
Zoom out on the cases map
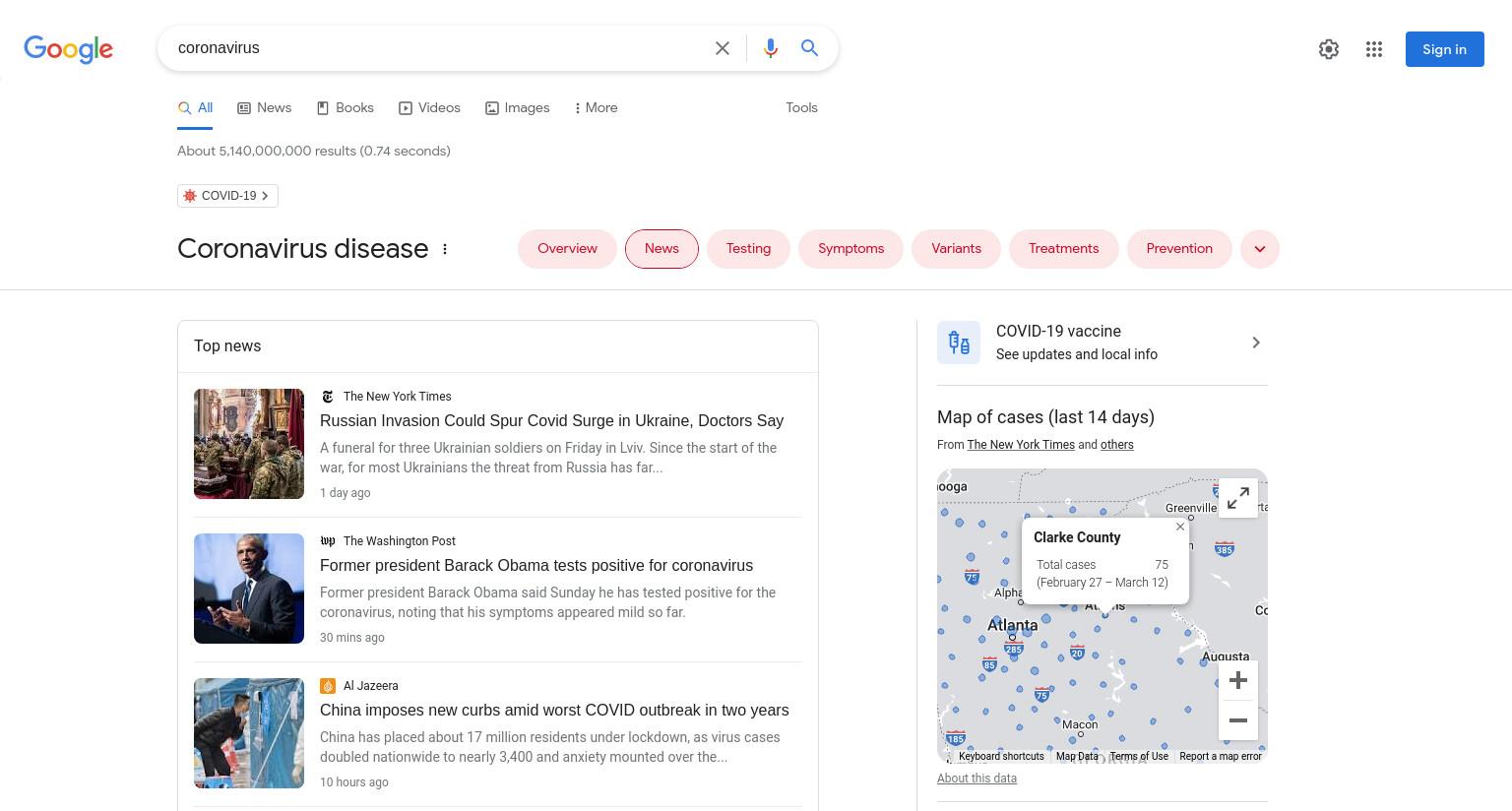pos(1238,720)
